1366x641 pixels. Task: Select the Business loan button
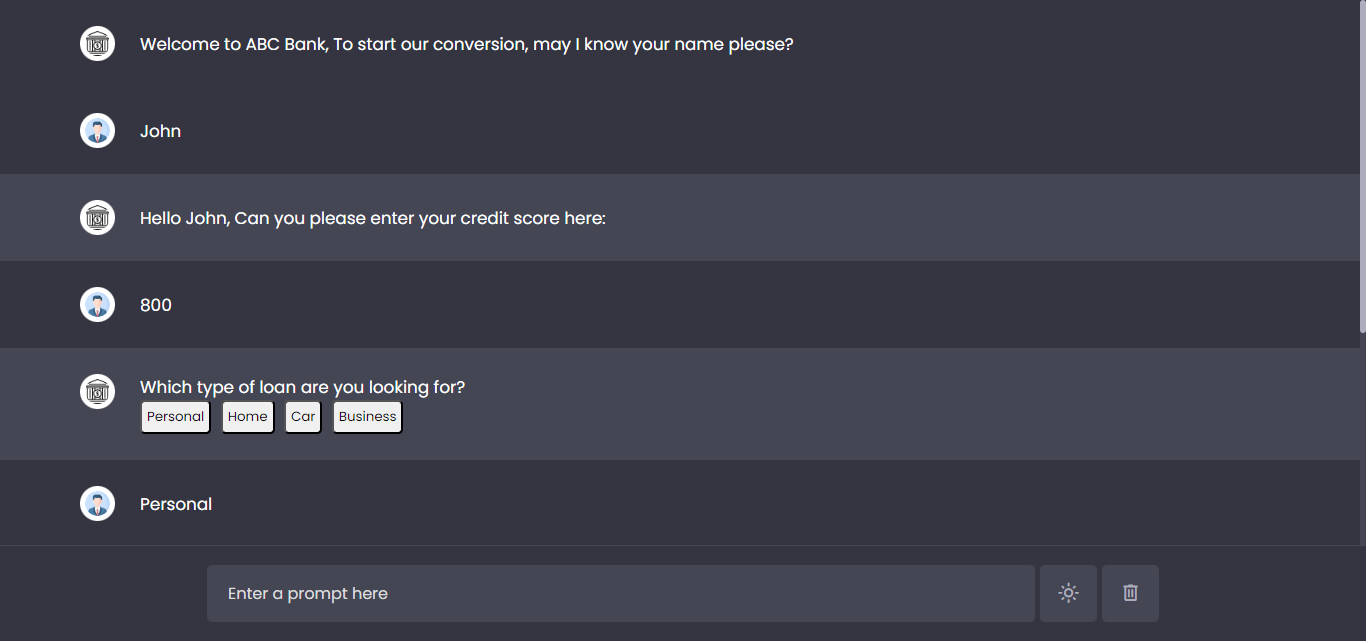click(x=367, y=417)
